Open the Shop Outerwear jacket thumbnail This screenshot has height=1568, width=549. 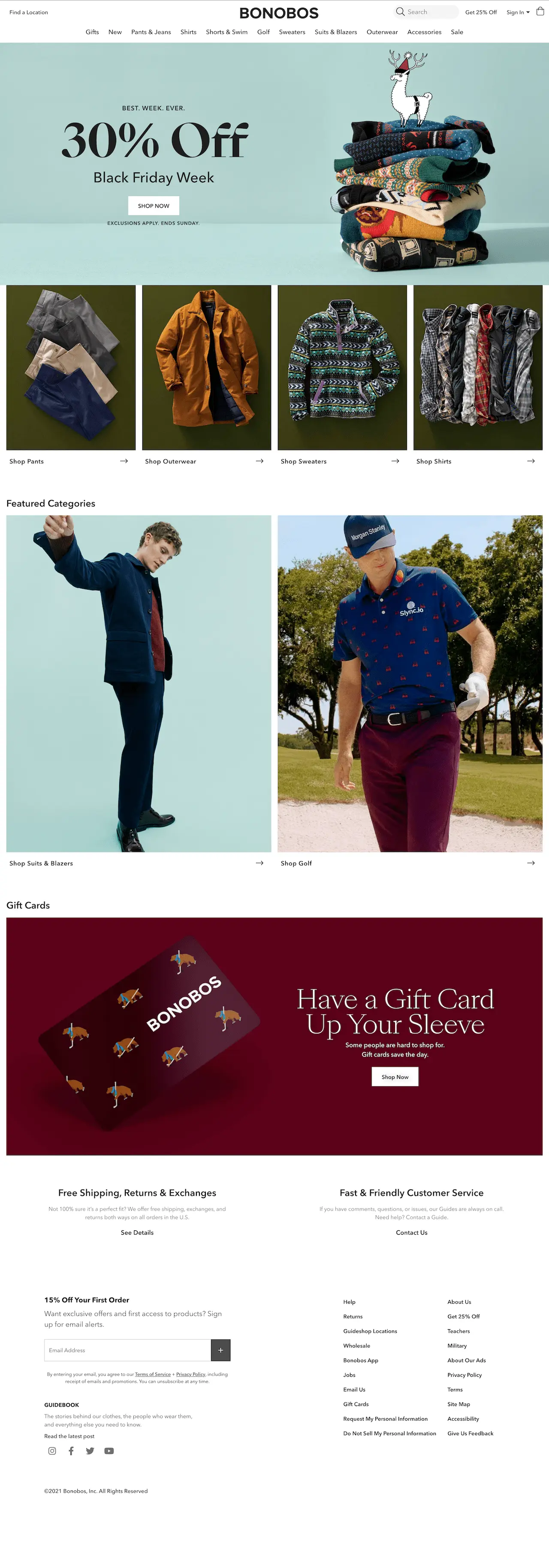coord(207,368)
